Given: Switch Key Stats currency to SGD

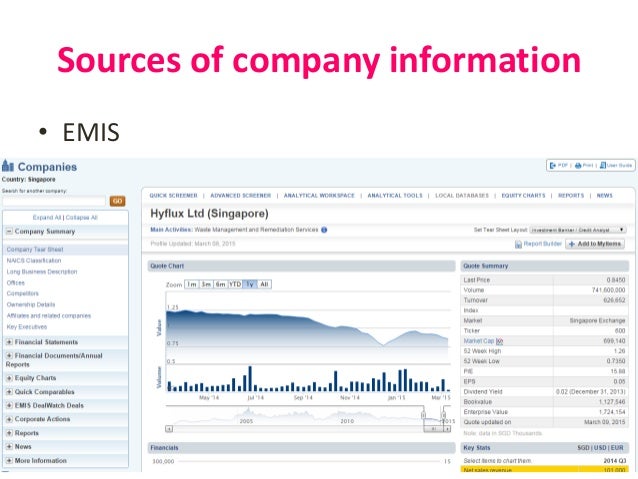Looking at the screenshot, I should 583,448.
